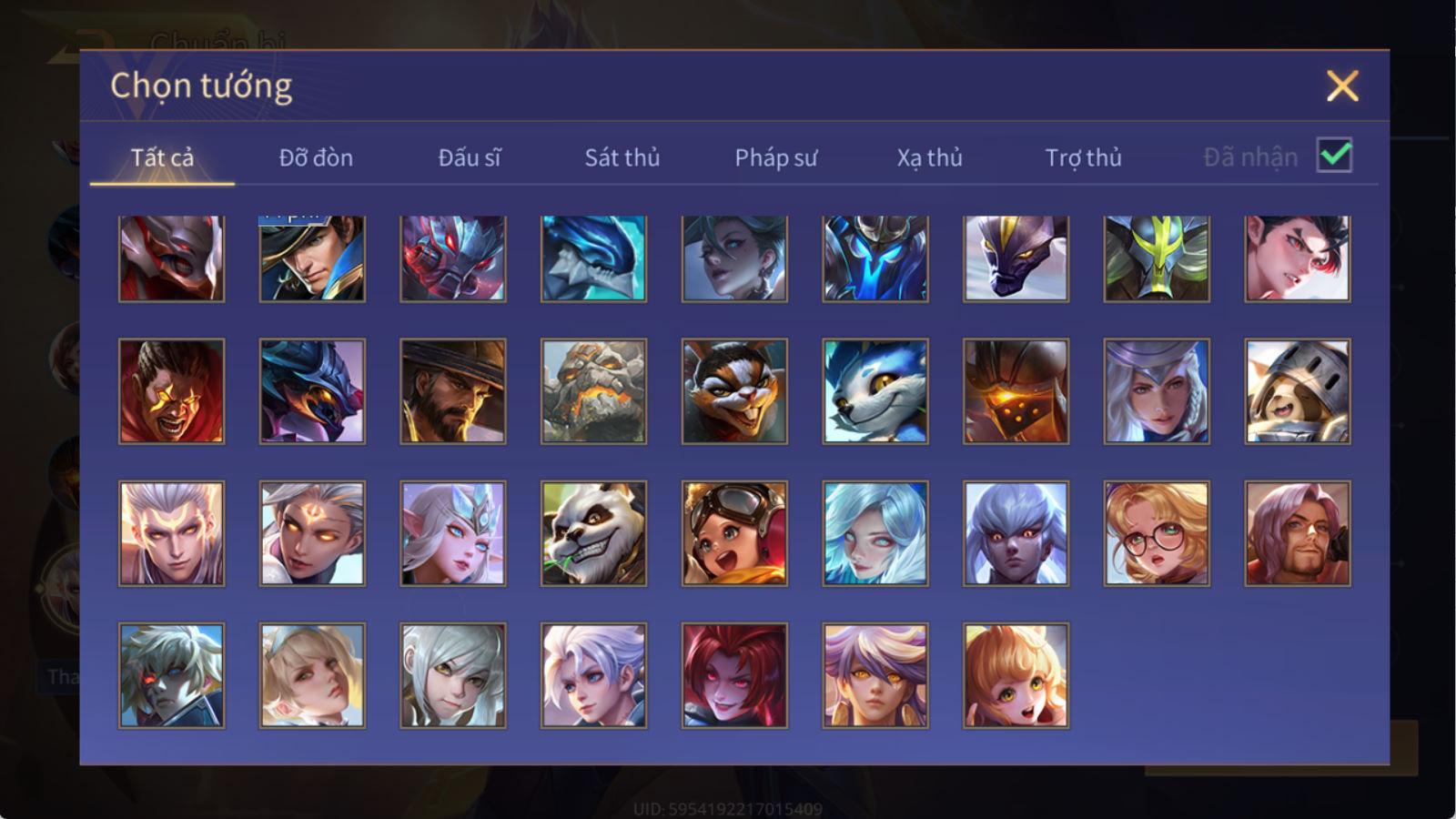
Task: Pick the red-faced angry warrior portrait
Action: 171,391
